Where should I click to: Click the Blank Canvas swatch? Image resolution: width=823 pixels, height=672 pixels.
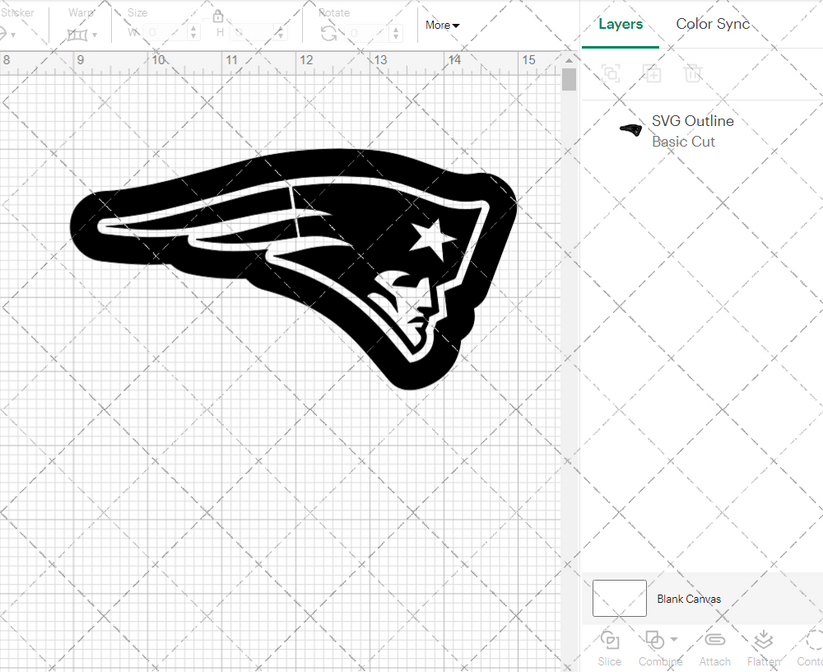pyautogui.click(x=618, y=598)
